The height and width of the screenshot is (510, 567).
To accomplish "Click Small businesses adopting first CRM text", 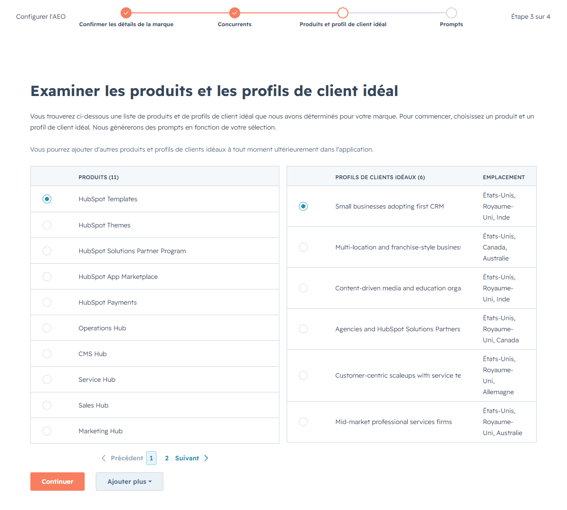I will click(x=389, y=206).
